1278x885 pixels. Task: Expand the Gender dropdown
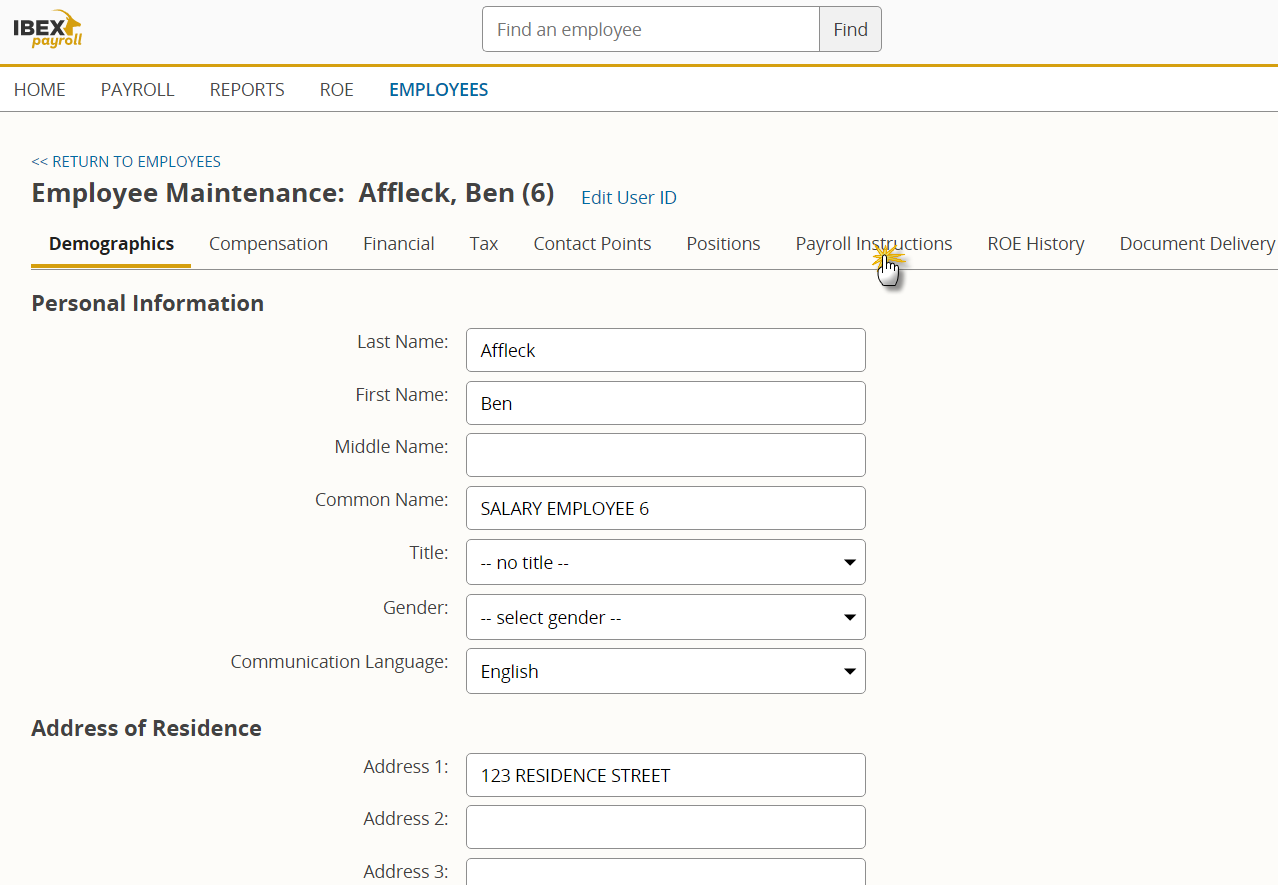click(x=666, y=617)
